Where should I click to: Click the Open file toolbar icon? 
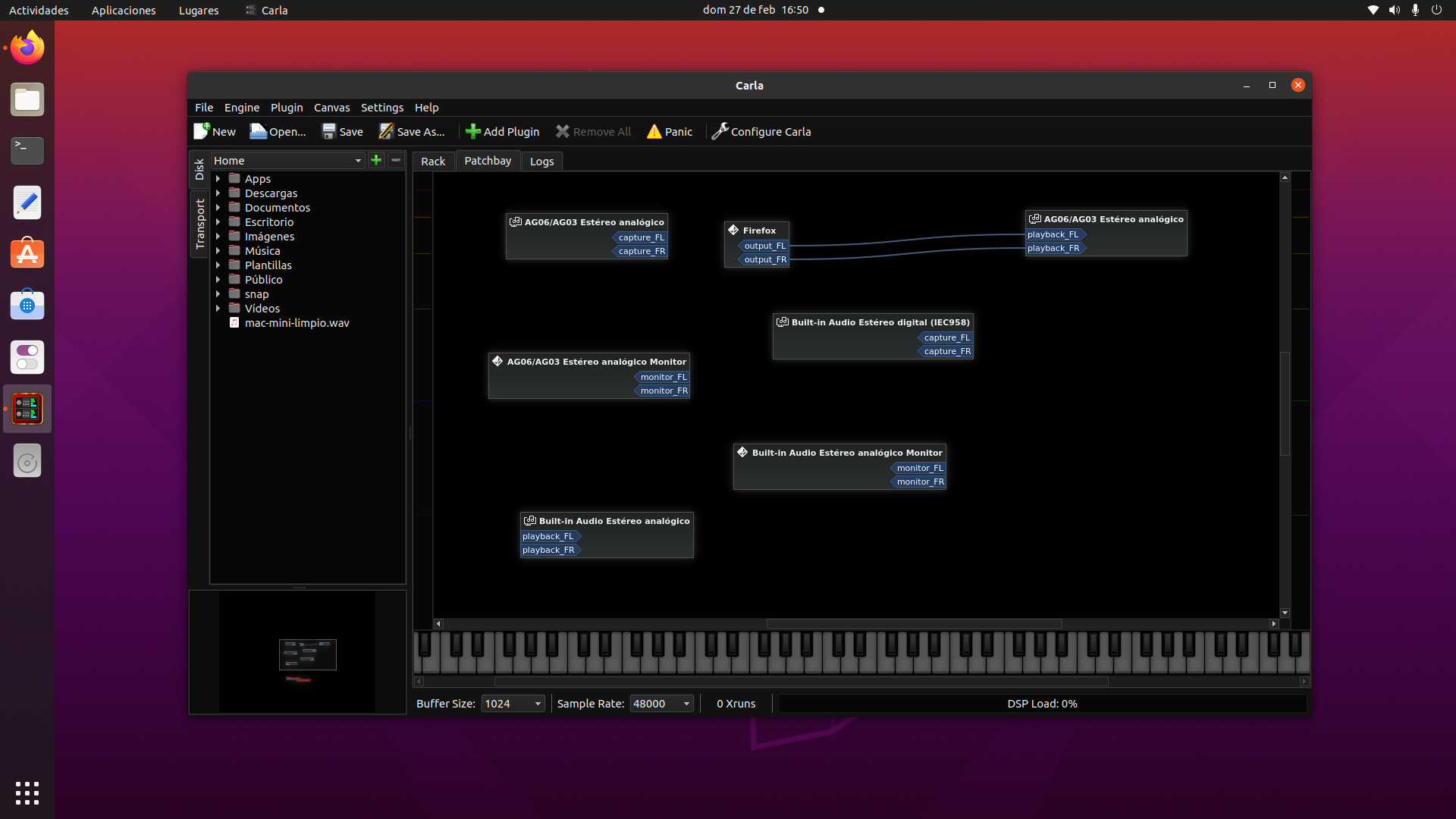click(259, 131)
